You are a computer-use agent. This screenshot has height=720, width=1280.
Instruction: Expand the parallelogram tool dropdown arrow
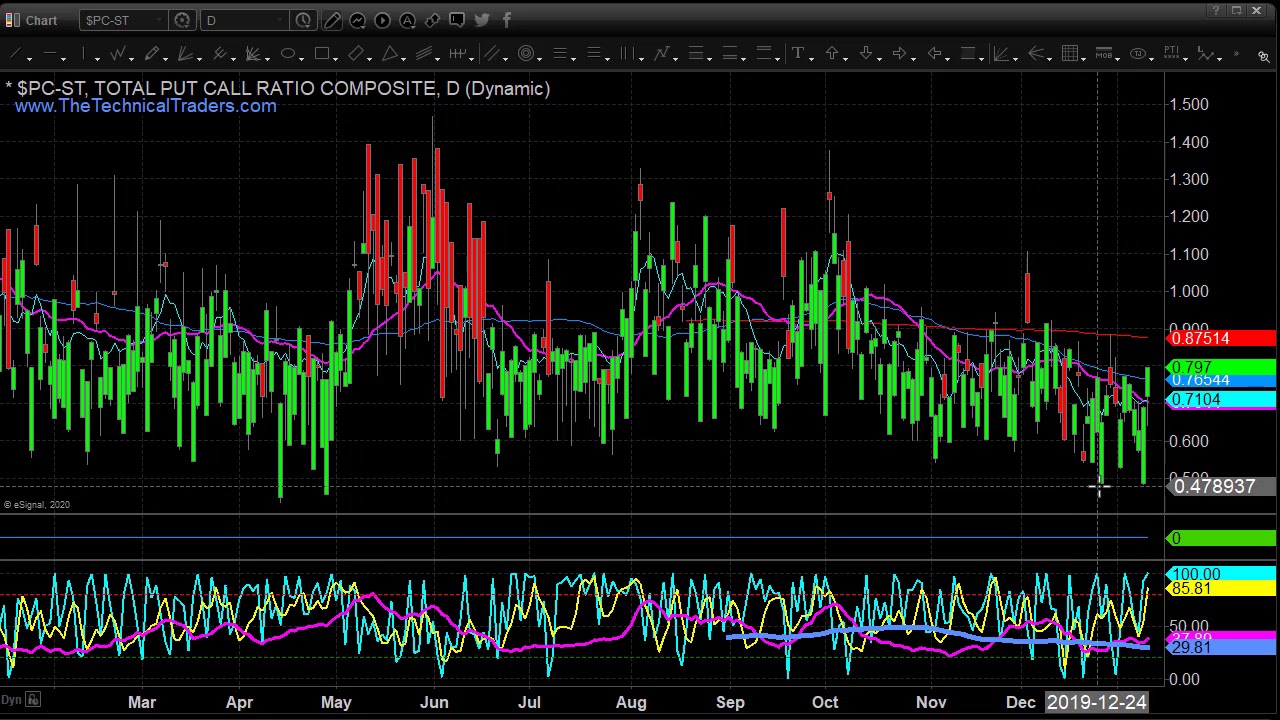(369, 59)
